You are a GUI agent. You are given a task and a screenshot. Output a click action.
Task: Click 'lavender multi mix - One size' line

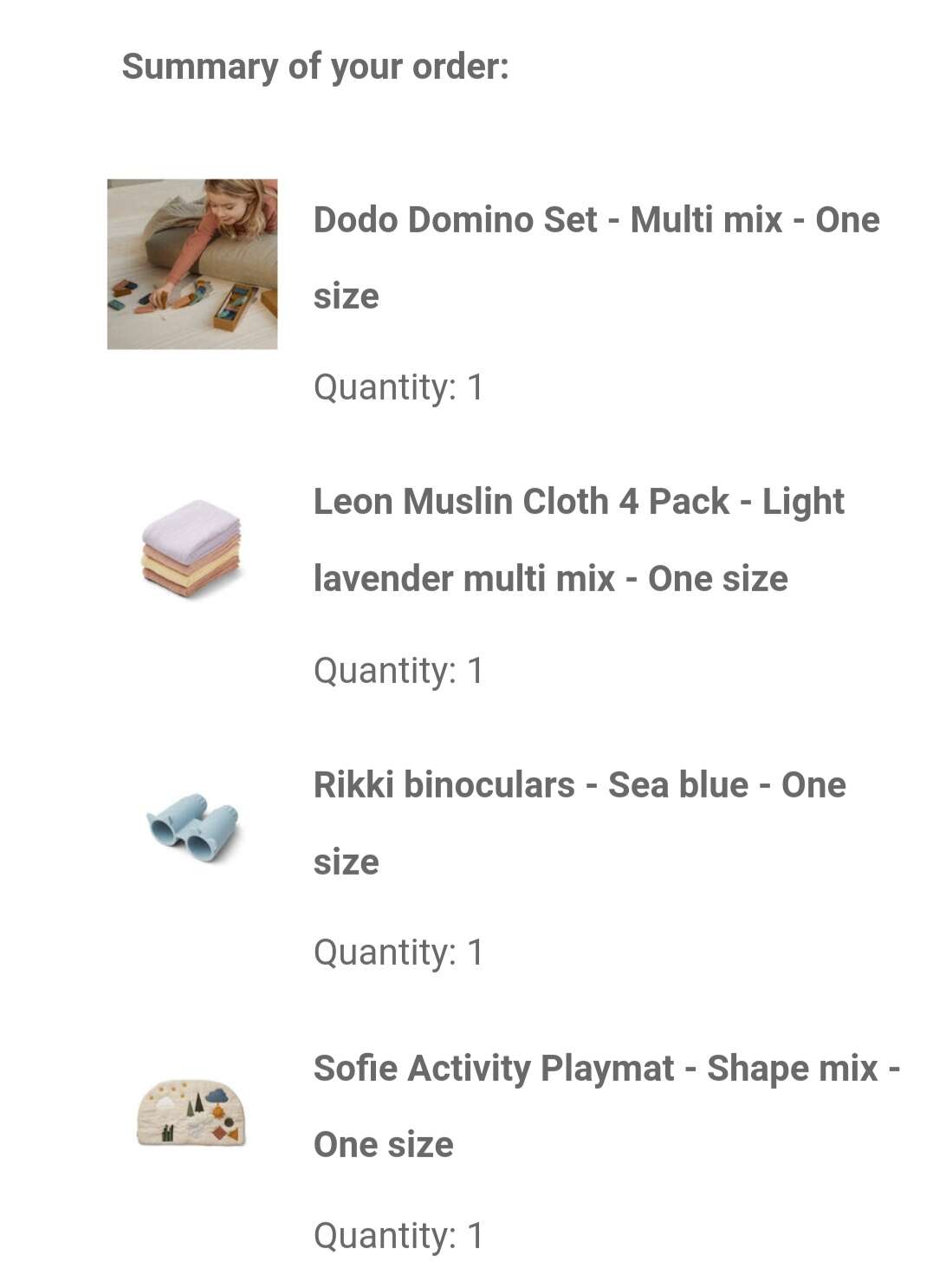[551, 579]
